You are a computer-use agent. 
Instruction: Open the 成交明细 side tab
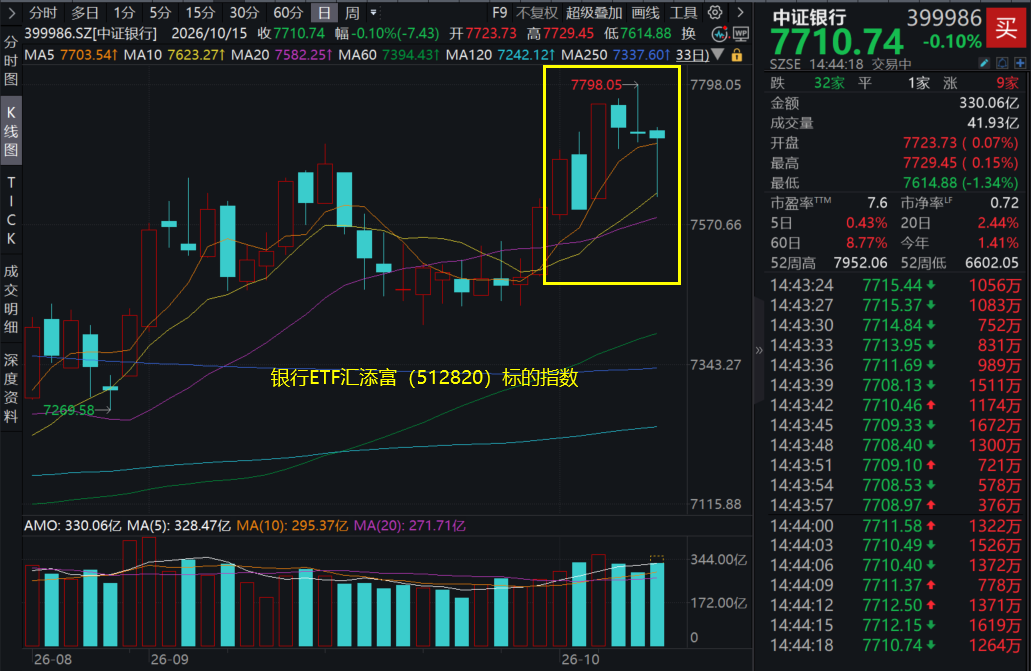click(x=11, y=299)
